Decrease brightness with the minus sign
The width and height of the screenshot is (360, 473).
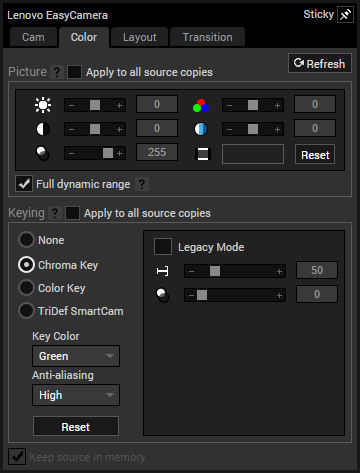(x=71, y=106)
